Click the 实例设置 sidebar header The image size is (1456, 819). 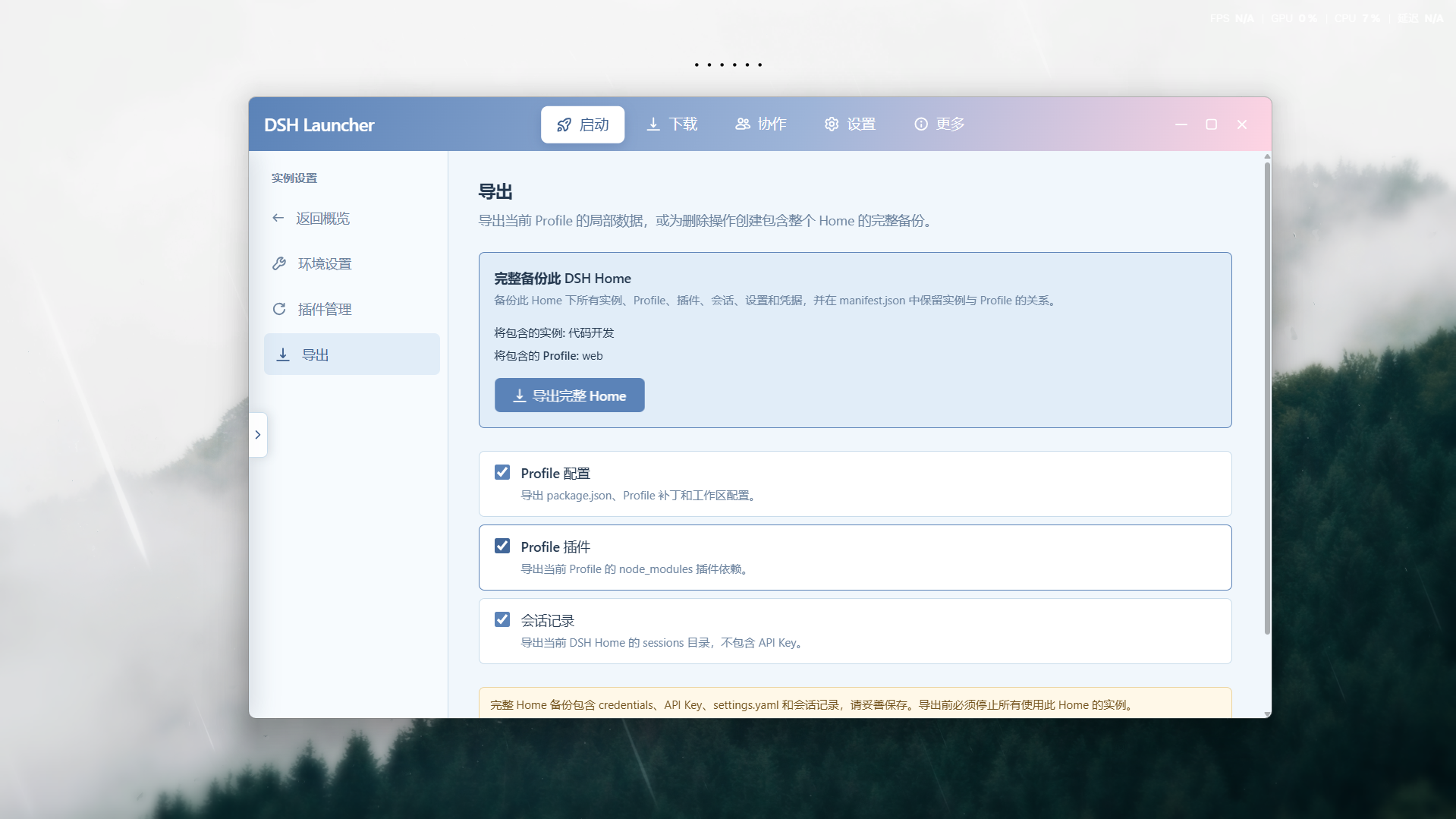[x=294, y=178]
